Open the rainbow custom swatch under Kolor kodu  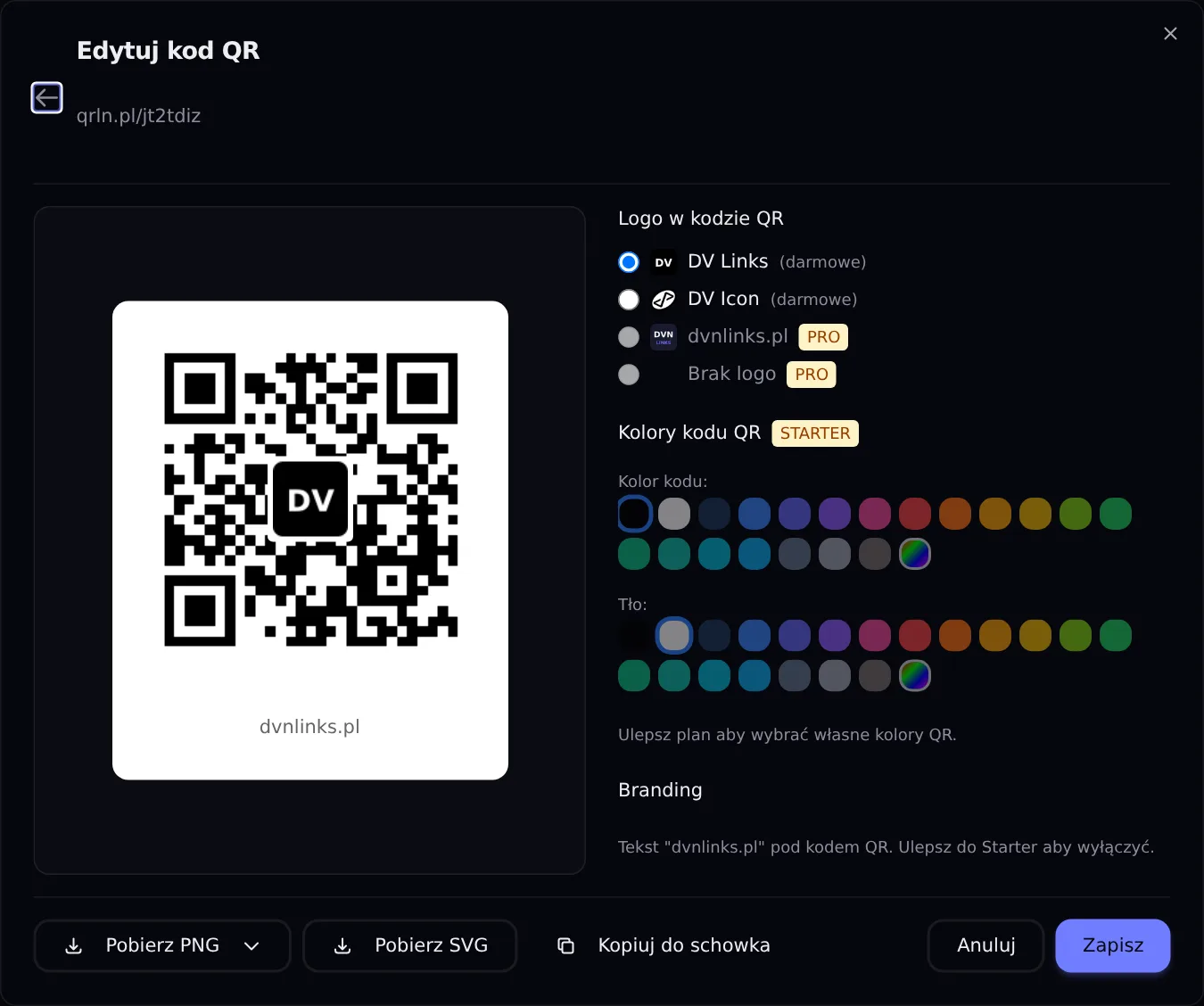coord(915,554)
